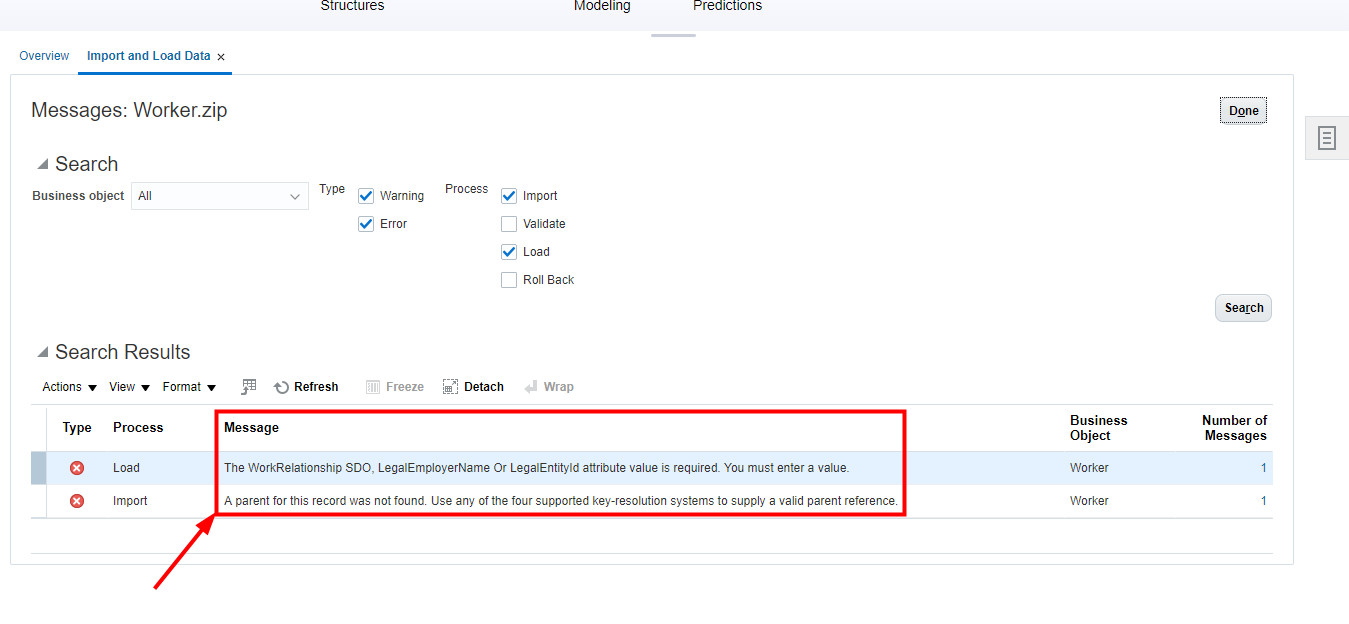Click the Refresh icon in toolbar

coord(282,388)
